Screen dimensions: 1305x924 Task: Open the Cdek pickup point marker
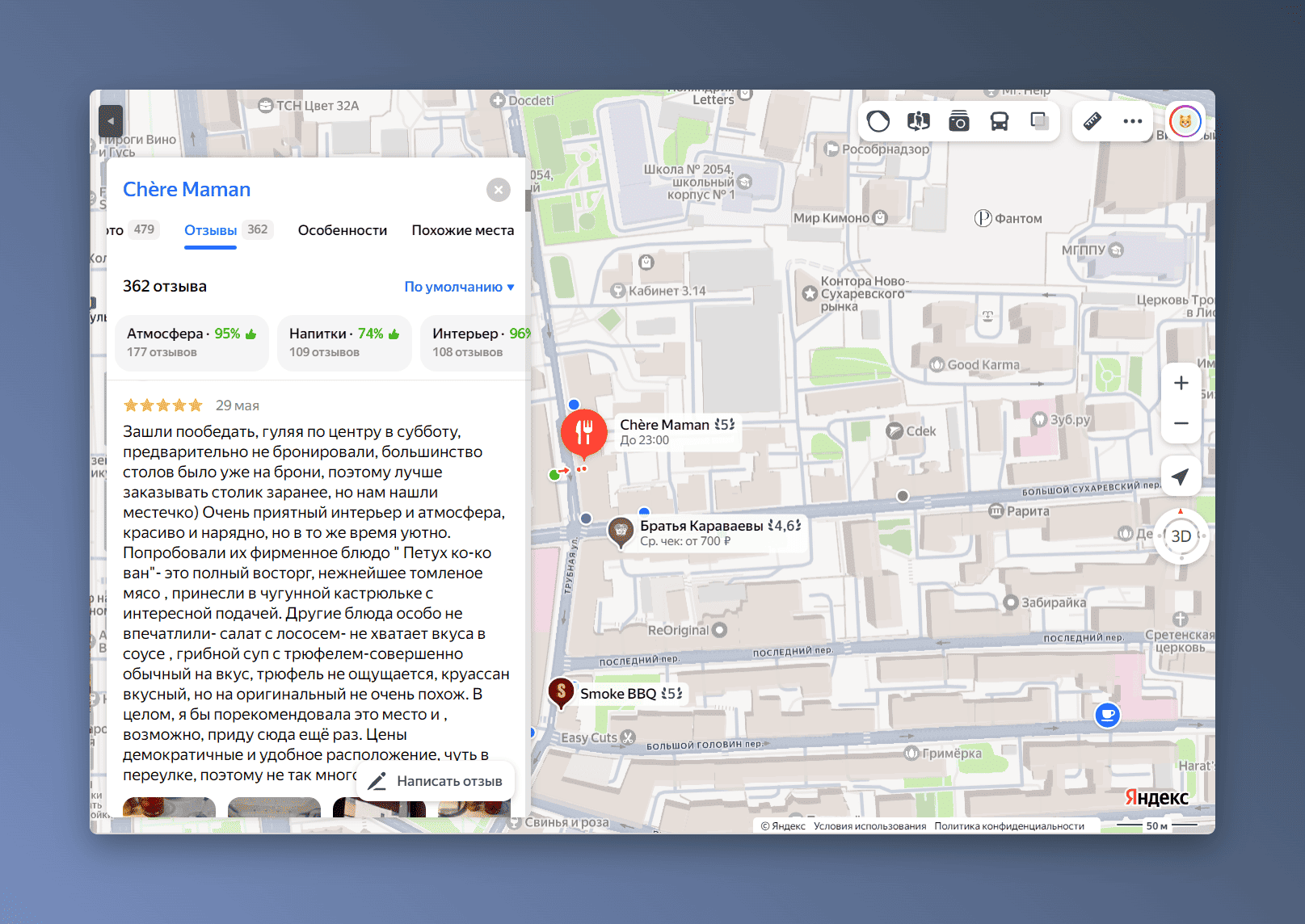pos(895,431)
